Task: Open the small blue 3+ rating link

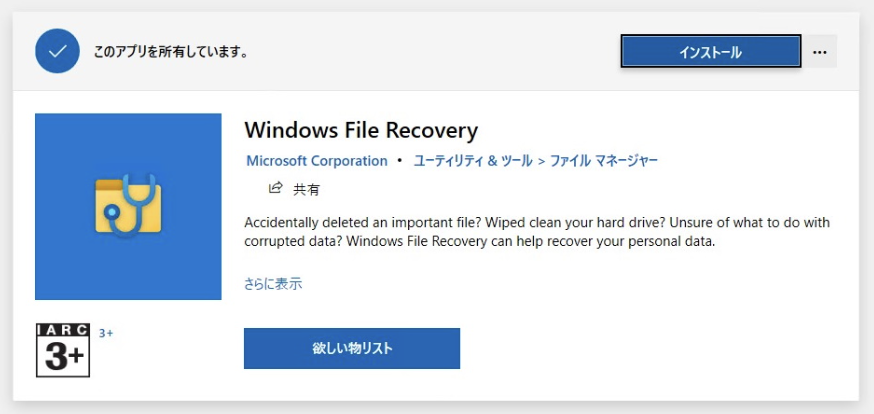Action: click(x=106, y=333)
